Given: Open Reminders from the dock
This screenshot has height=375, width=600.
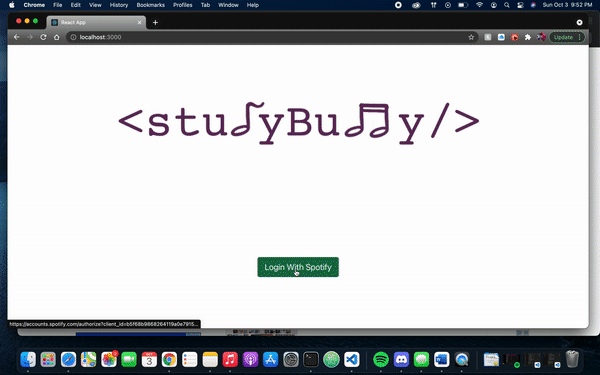Looking at the screenshot, I should [189, 359].
